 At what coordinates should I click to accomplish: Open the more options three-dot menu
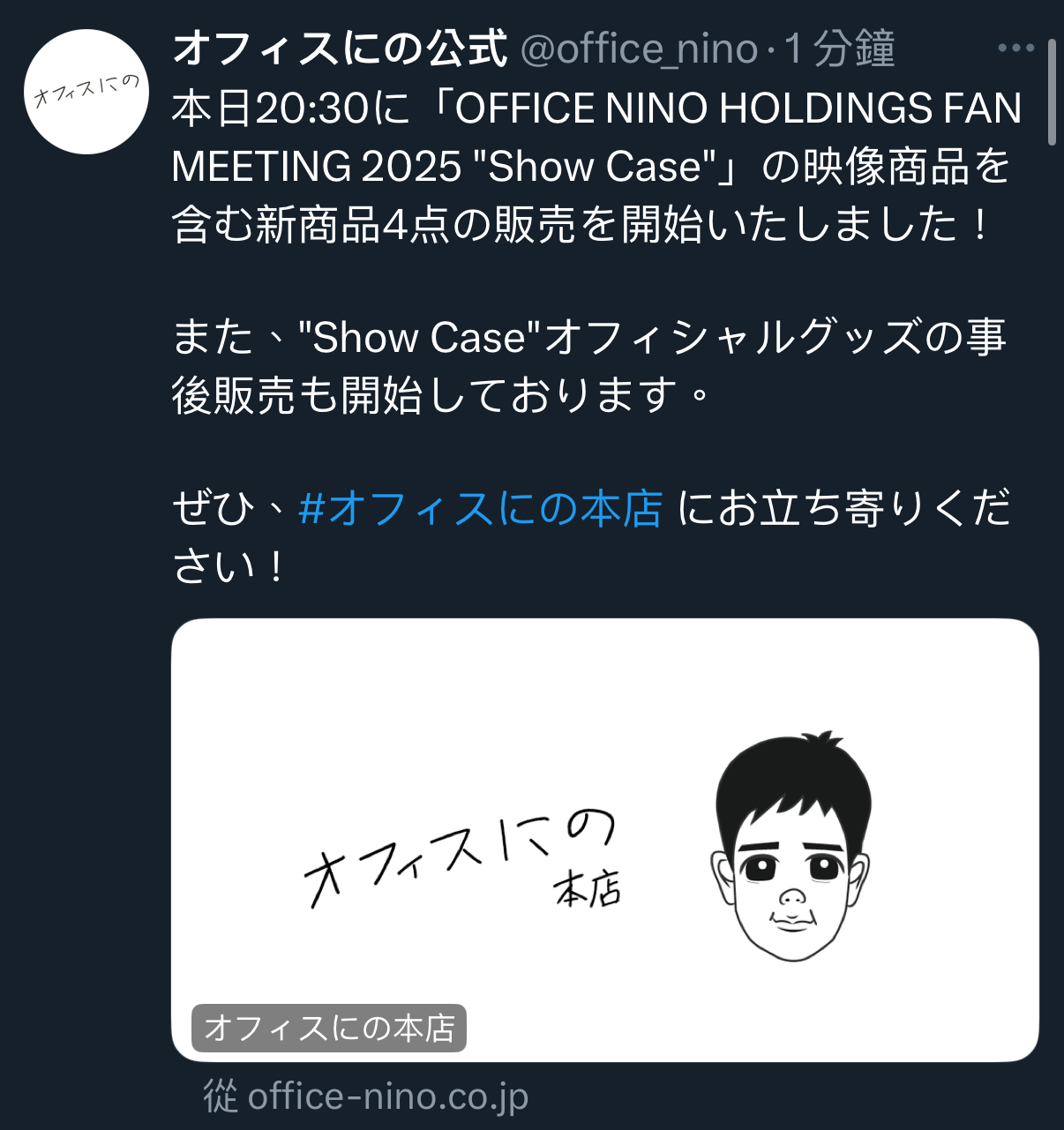[1015, 49]
